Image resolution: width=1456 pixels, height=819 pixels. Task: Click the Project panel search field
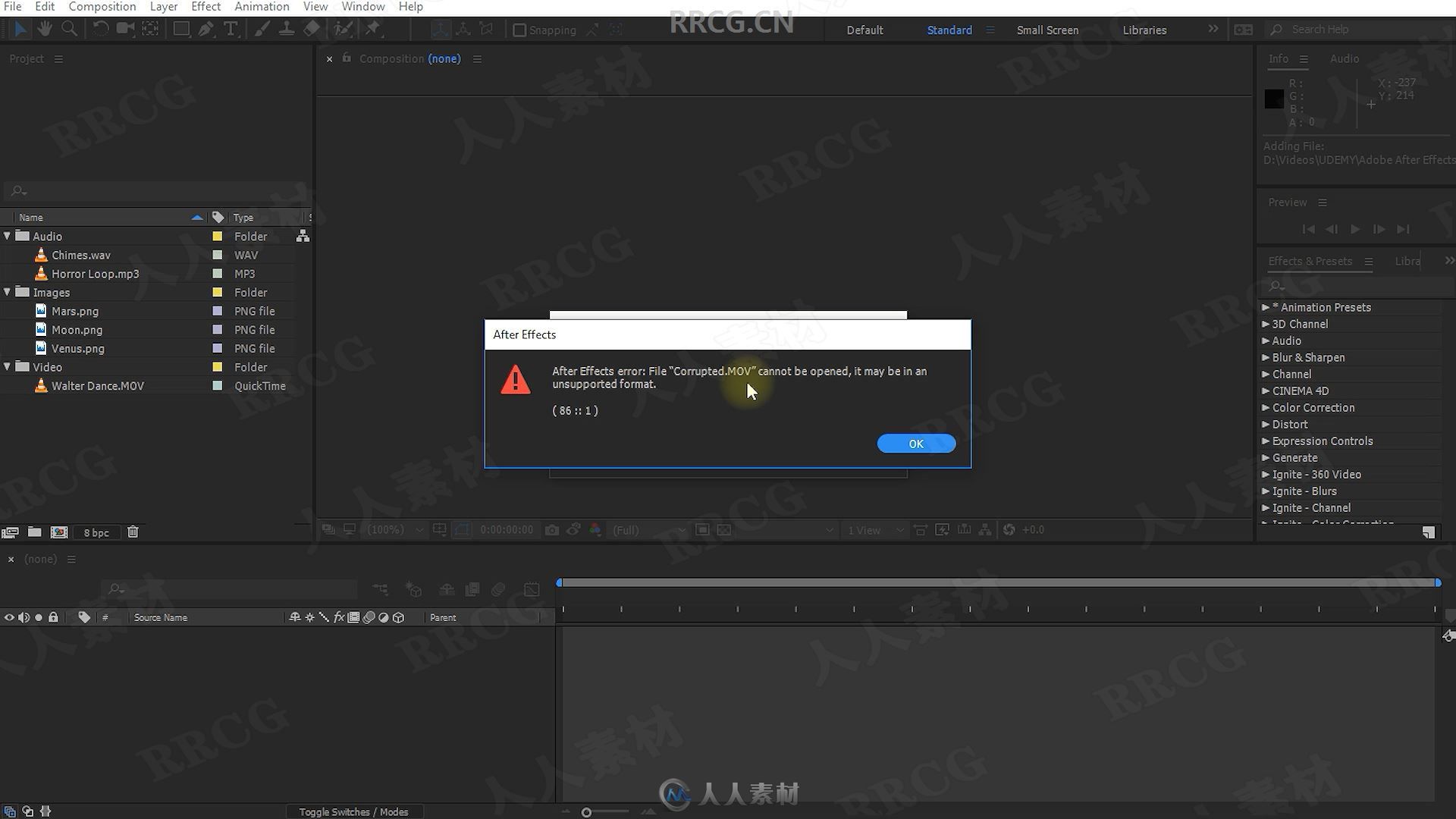tap(155, 191)
